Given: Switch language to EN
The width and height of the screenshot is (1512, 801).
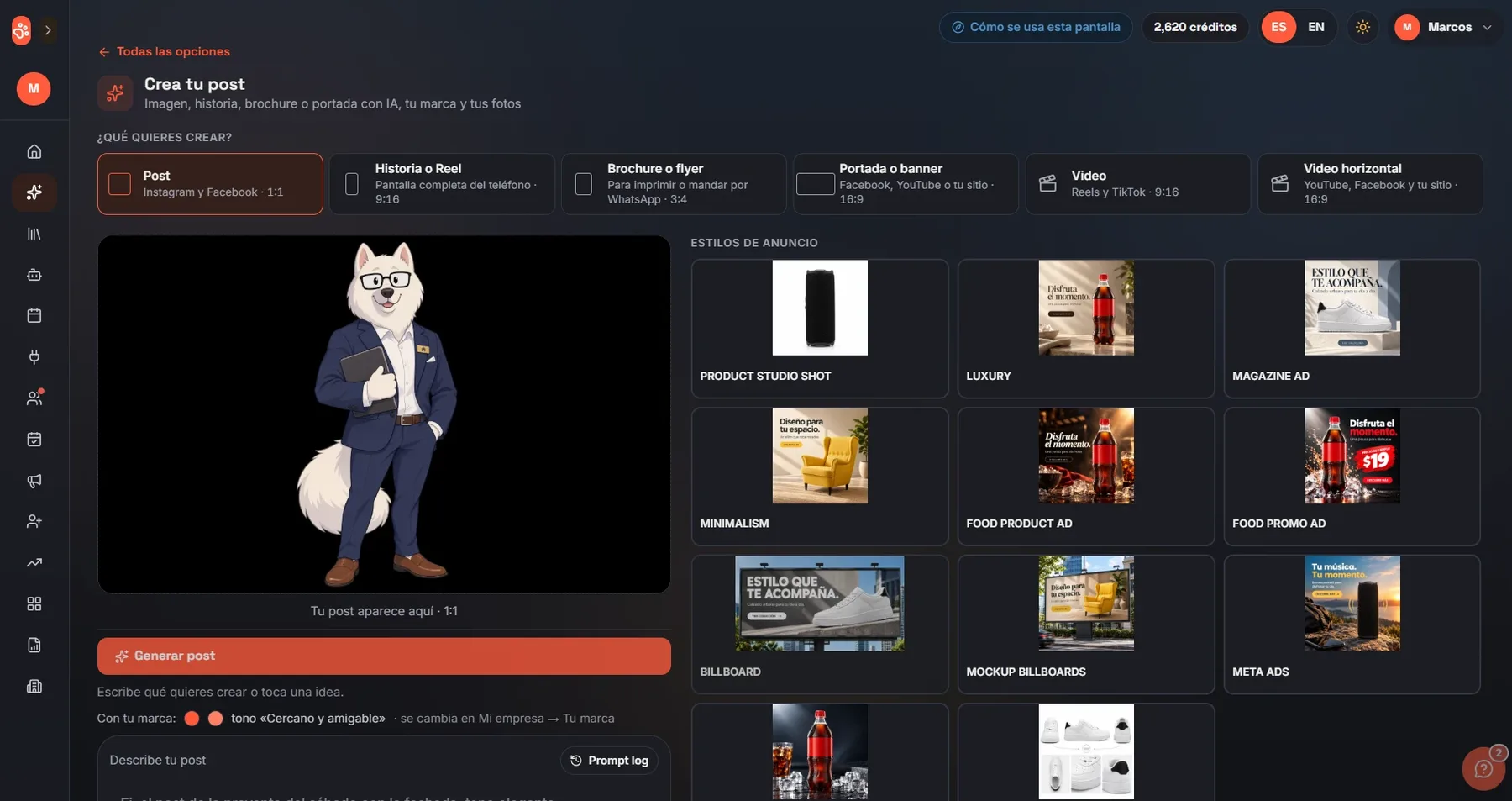Looking at the screenshot, I should (1316, 27).
